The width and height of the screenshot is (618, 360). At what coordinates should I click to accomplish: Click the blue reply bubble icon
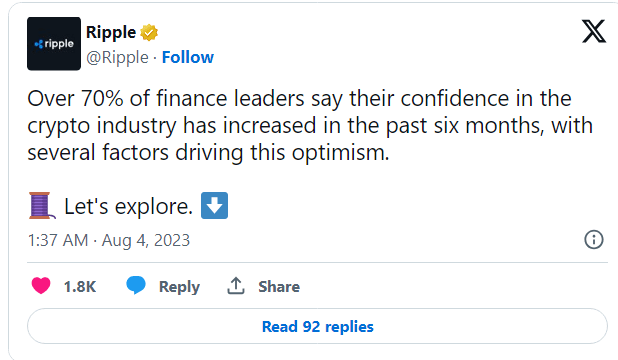coord(136,285)
